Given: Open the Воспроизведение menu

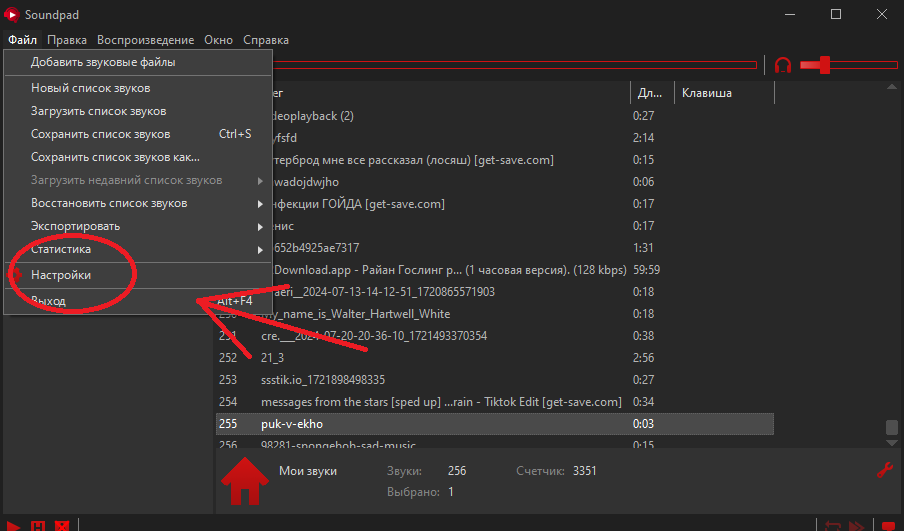Looking at the screenshot, I should (145, 40).
